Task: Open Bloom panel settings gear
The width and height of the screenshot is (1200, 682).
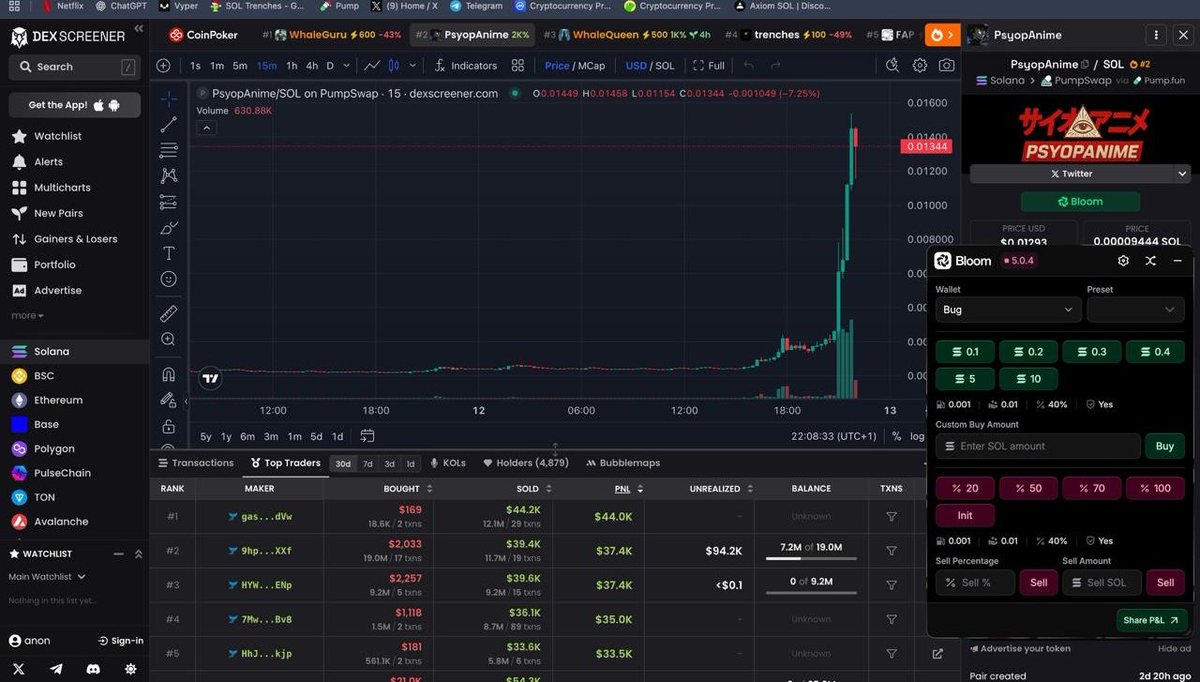Action: tap(1123, 260)
